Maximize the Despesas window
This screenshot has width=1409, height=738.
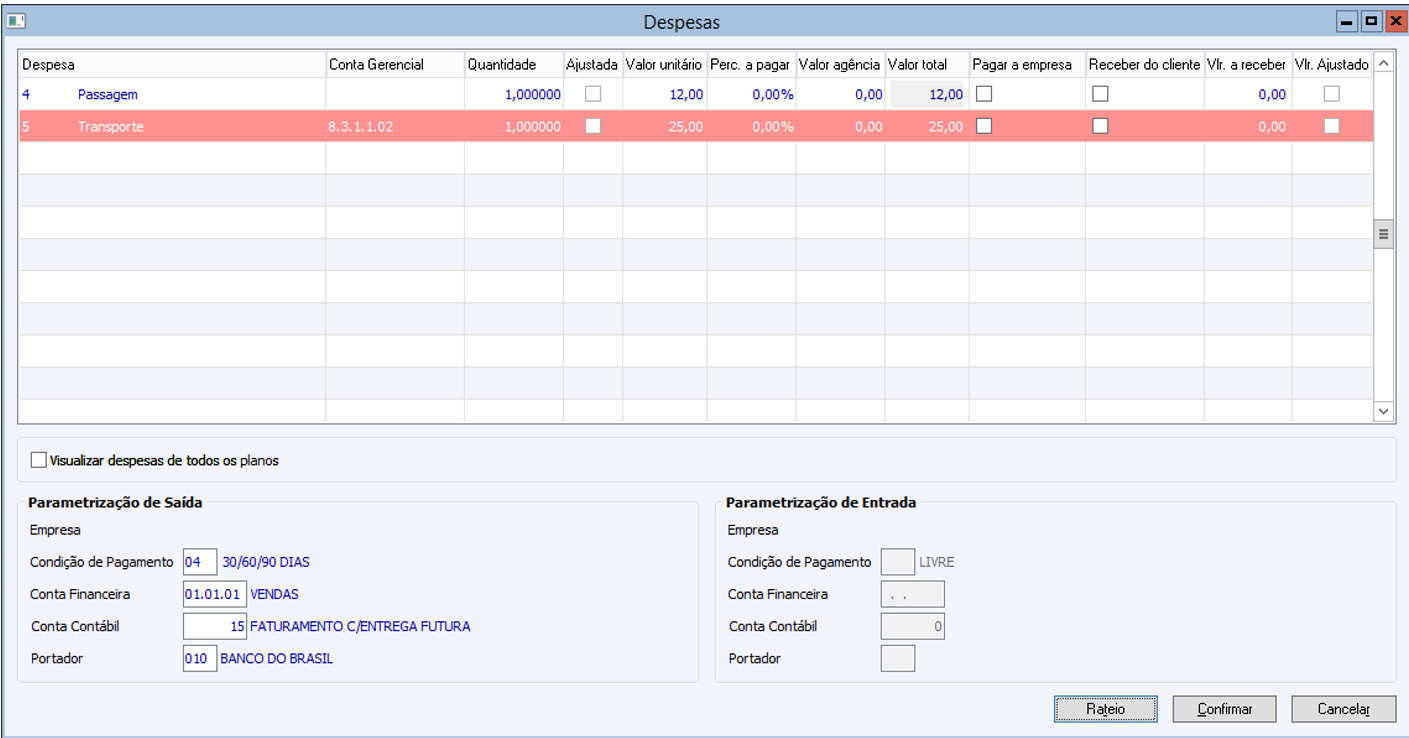(x=1371, y=21)
